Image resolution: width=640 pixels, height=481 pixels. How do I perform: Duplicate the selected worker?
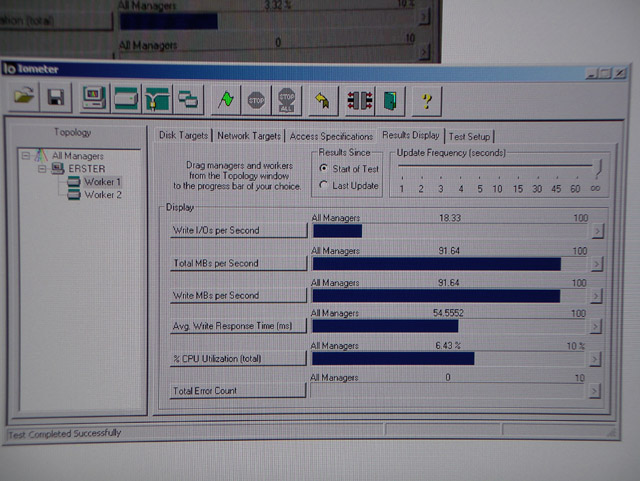coord(188,99)
